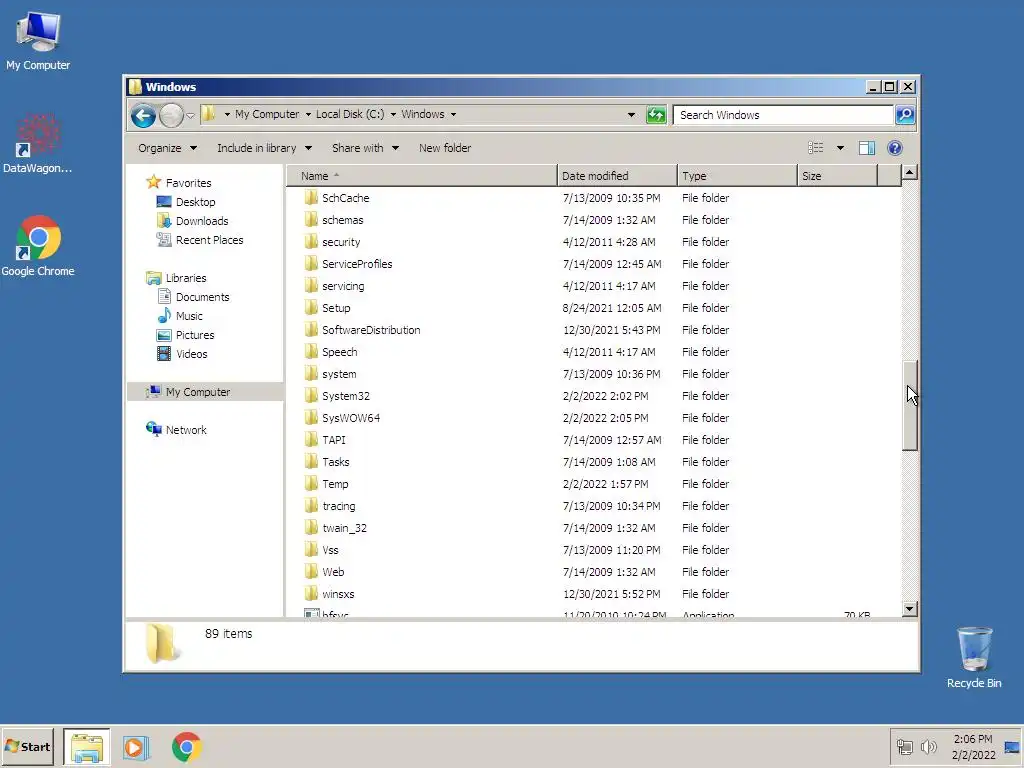This screenshot has width=1024, height=768.
Task: Select the Pictures library
Action: [195, 334]
